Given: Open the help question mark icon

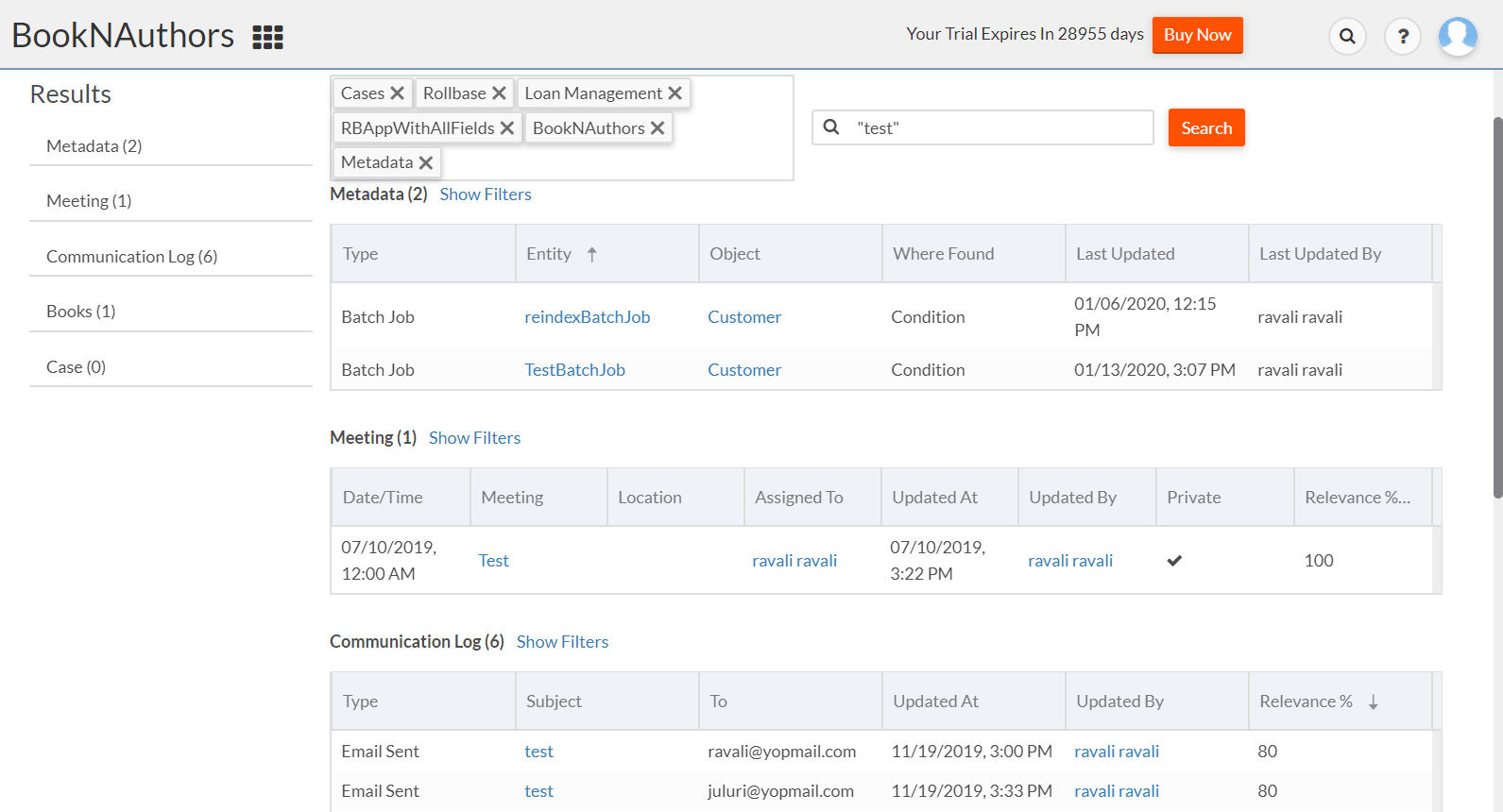Looking at the screenshot, I should (1403, 37).
